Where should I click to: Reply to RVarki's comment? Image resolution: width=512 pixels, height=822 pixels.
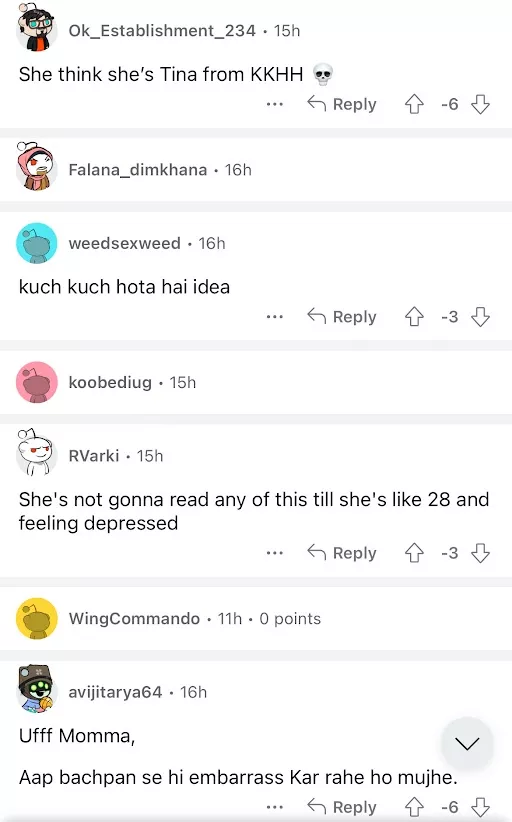pyautogui.click(x=342, y=553)
